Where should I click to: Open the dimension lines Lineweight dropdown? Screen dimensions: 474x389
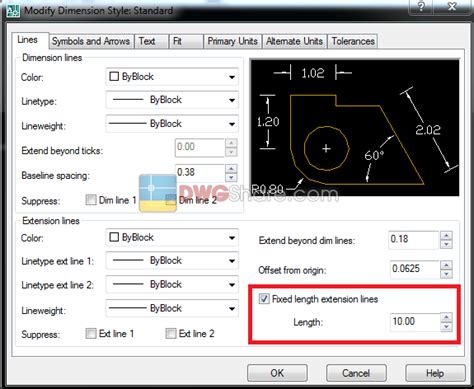(x=172, y=124)
